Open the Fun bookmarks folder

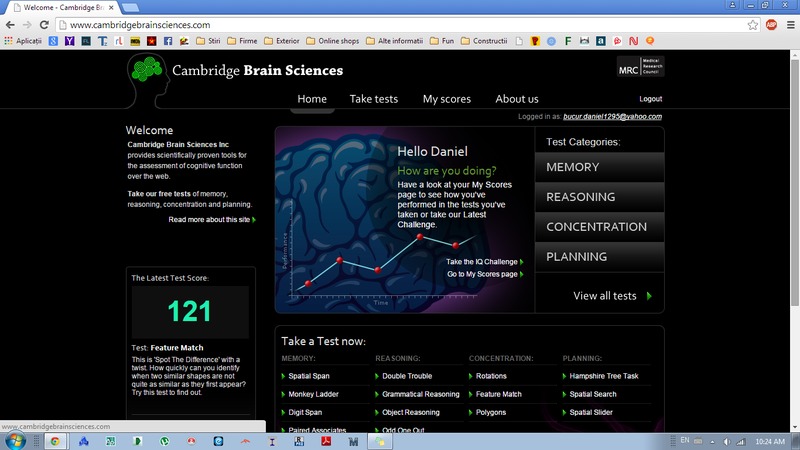pos(442,41)
